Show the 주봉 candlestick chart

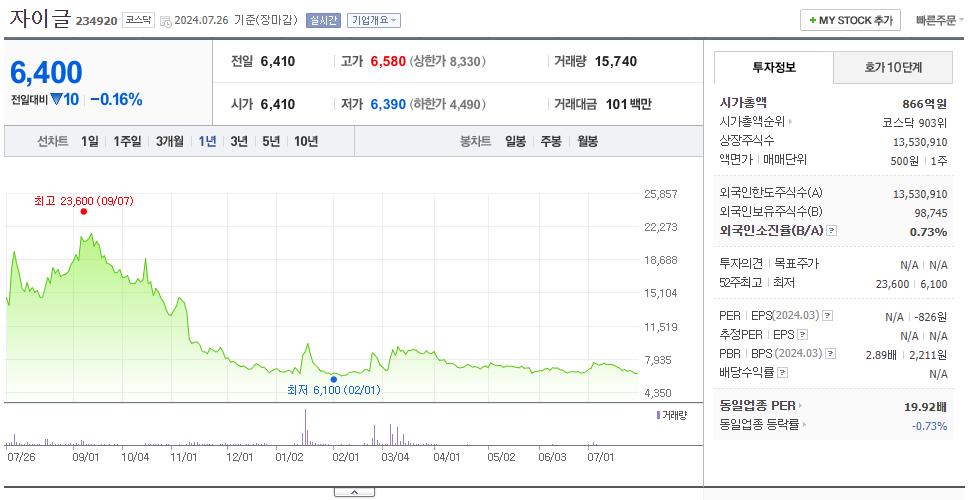(x=551, y=141)
